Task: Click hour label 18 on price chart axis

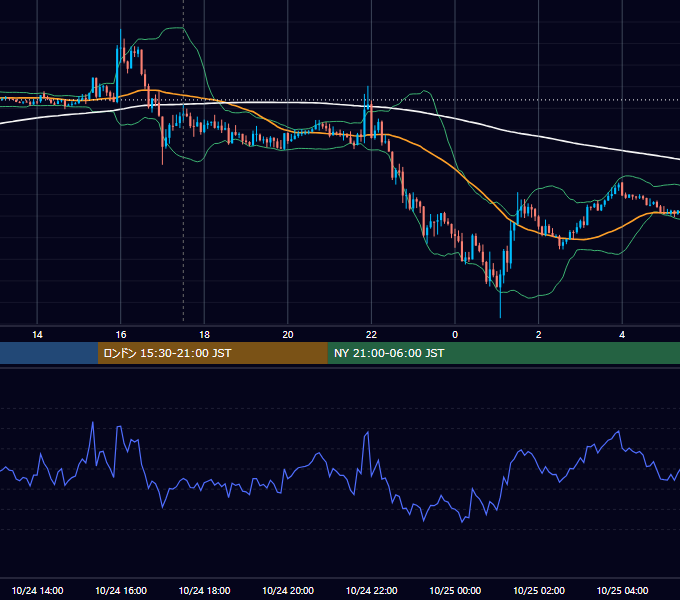Action: pos(204,335)
